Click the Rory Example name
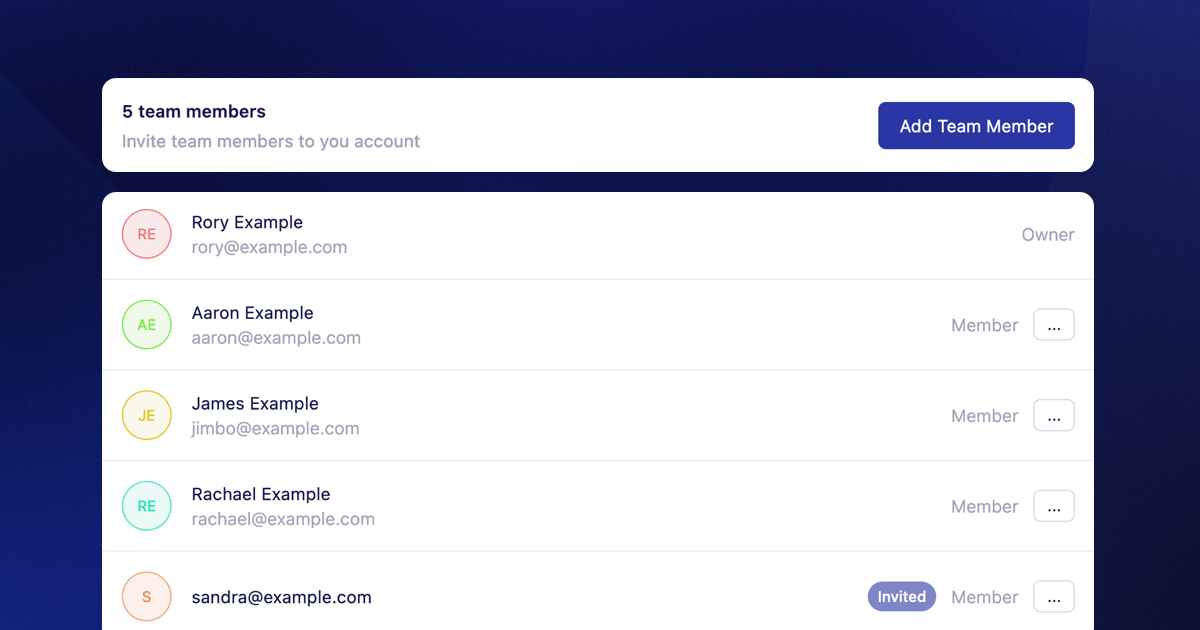 247,222
